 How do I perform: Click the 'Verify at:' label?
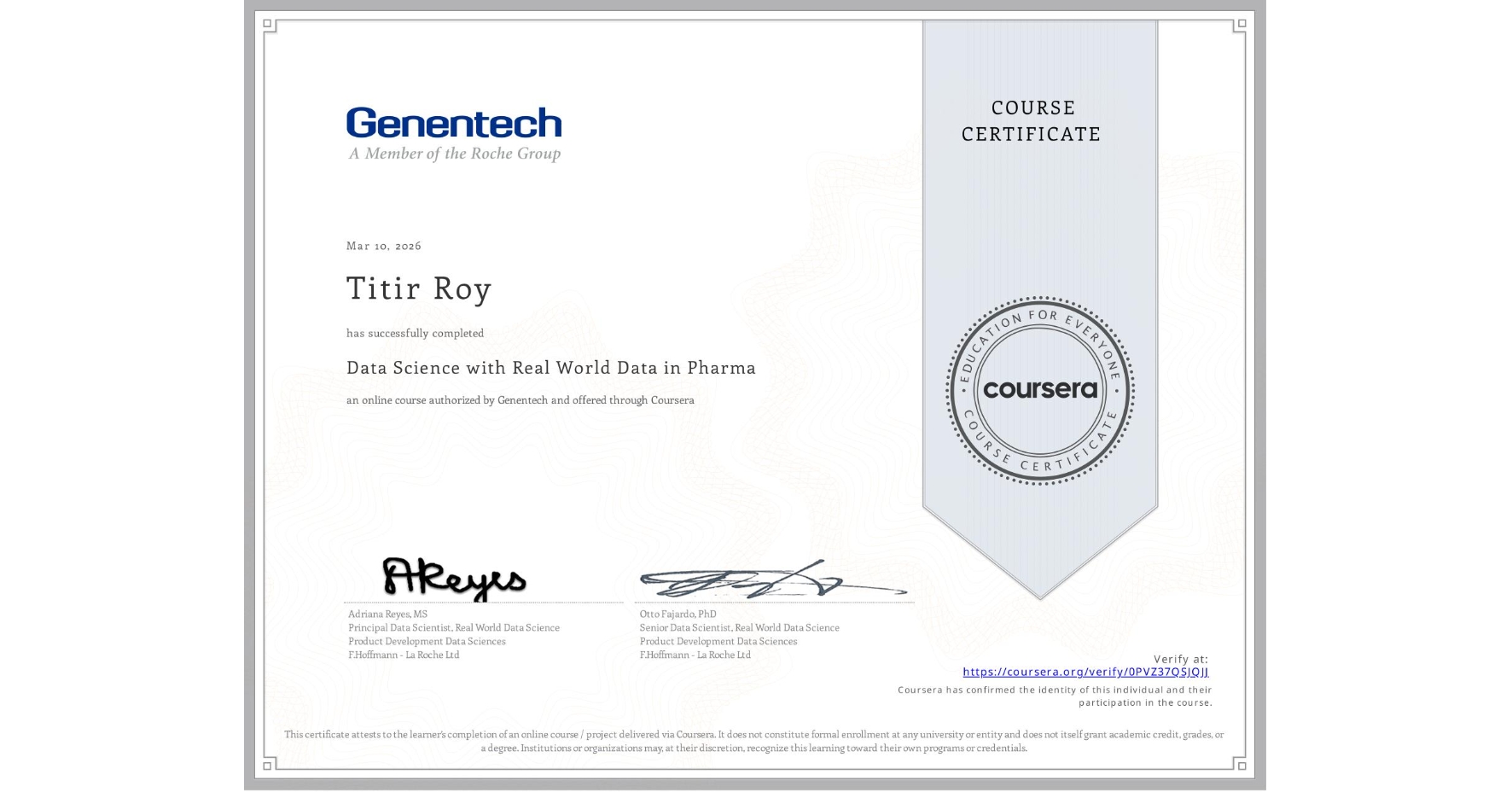click(1181, 659)
